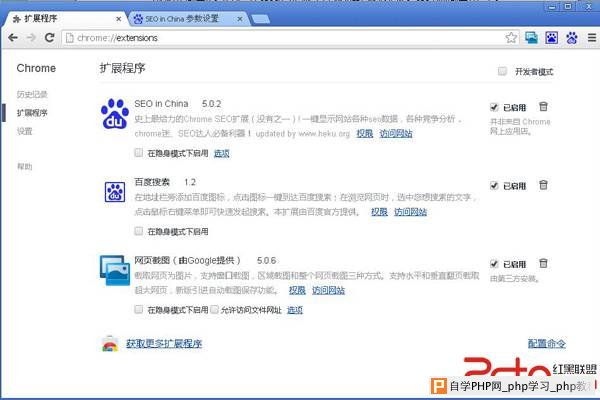Reload the extensions page
Screen dimensions: 600x400
point(49,38)
